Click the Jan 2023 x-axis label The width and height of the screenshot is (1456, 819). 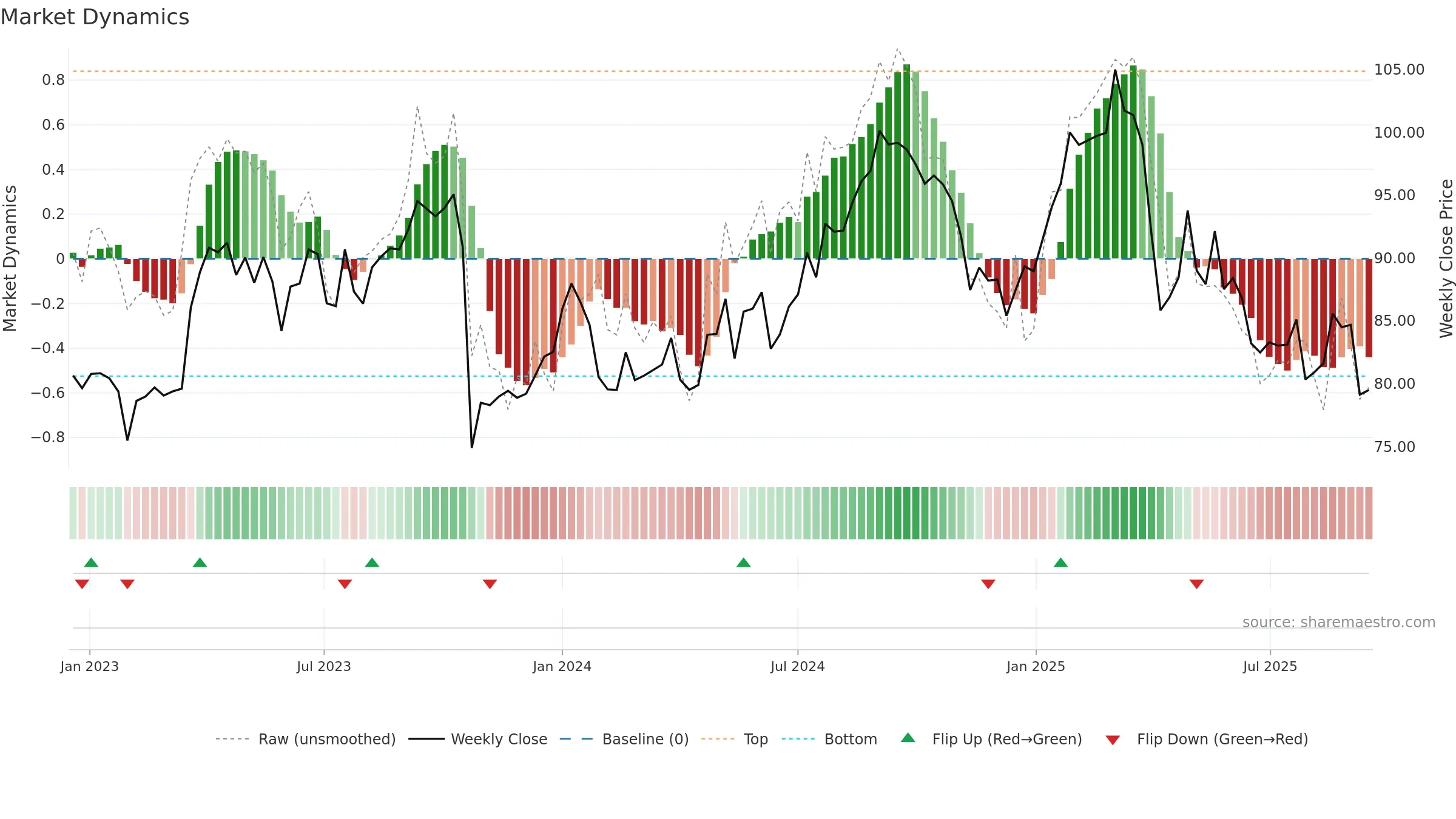coord(90,666)
